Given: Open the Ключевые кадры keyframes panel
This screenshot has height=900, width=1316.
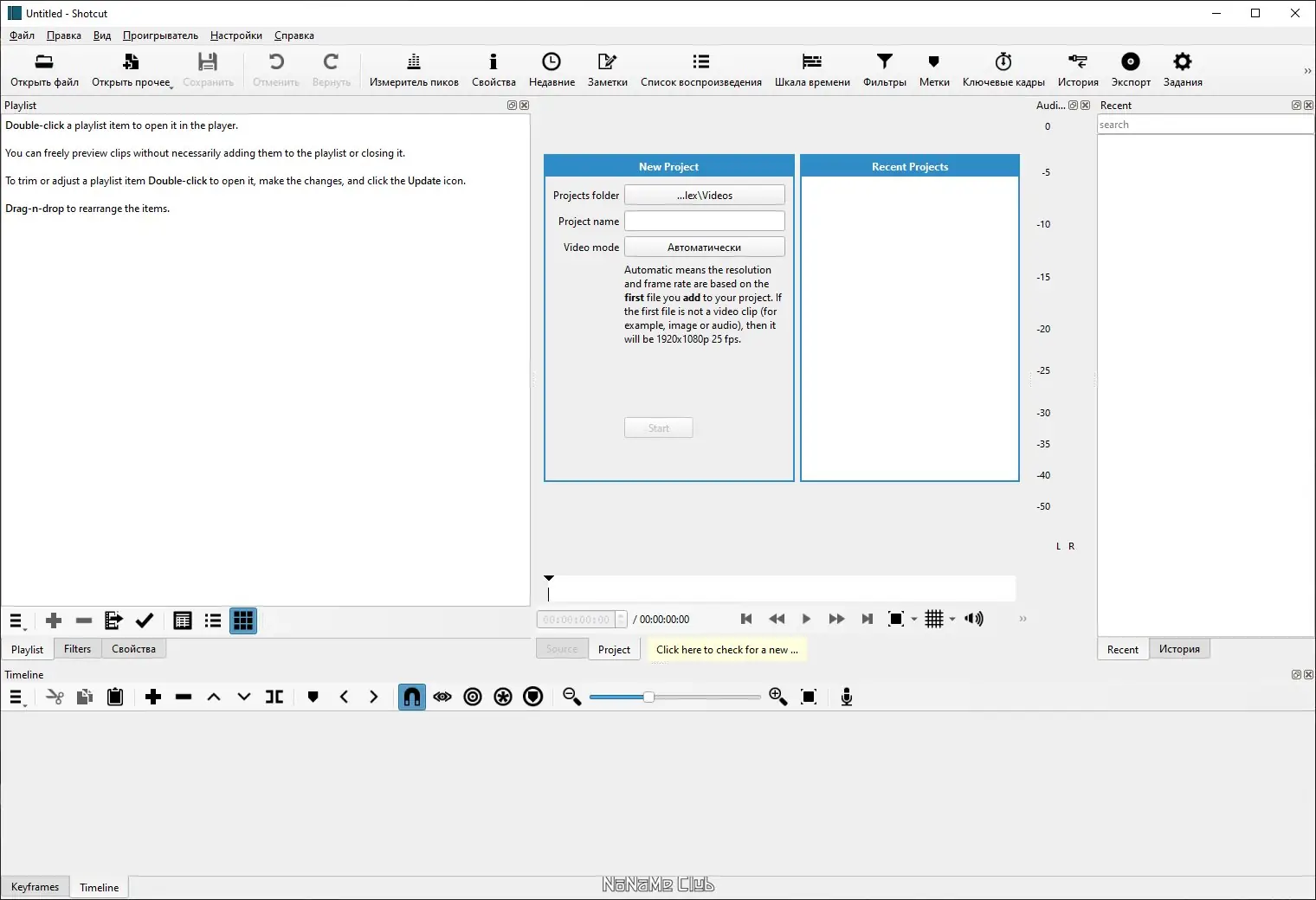Looking at the screenshot, I should pos(1003,71).
